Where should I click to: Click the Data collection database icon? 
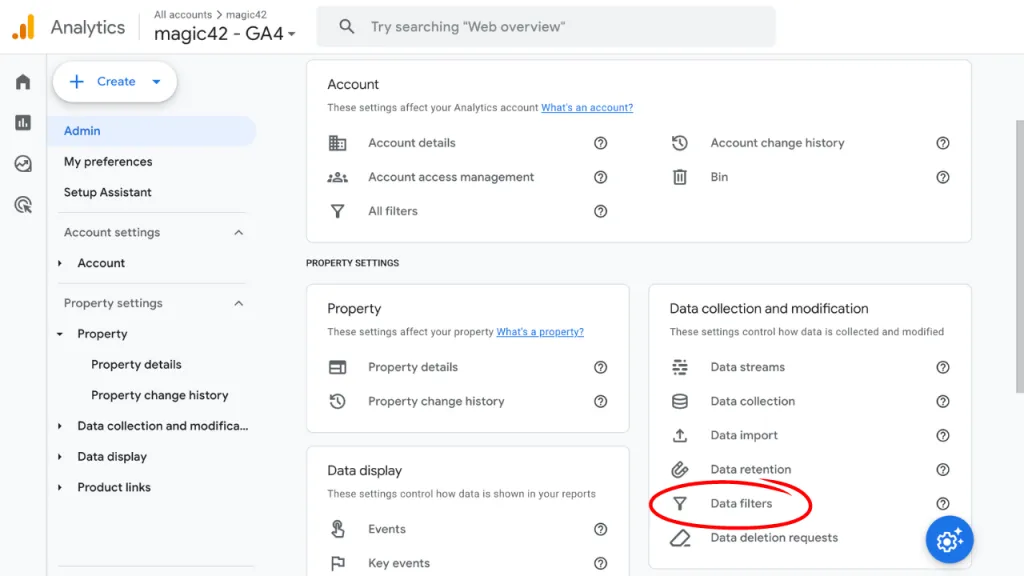[680, 401]
